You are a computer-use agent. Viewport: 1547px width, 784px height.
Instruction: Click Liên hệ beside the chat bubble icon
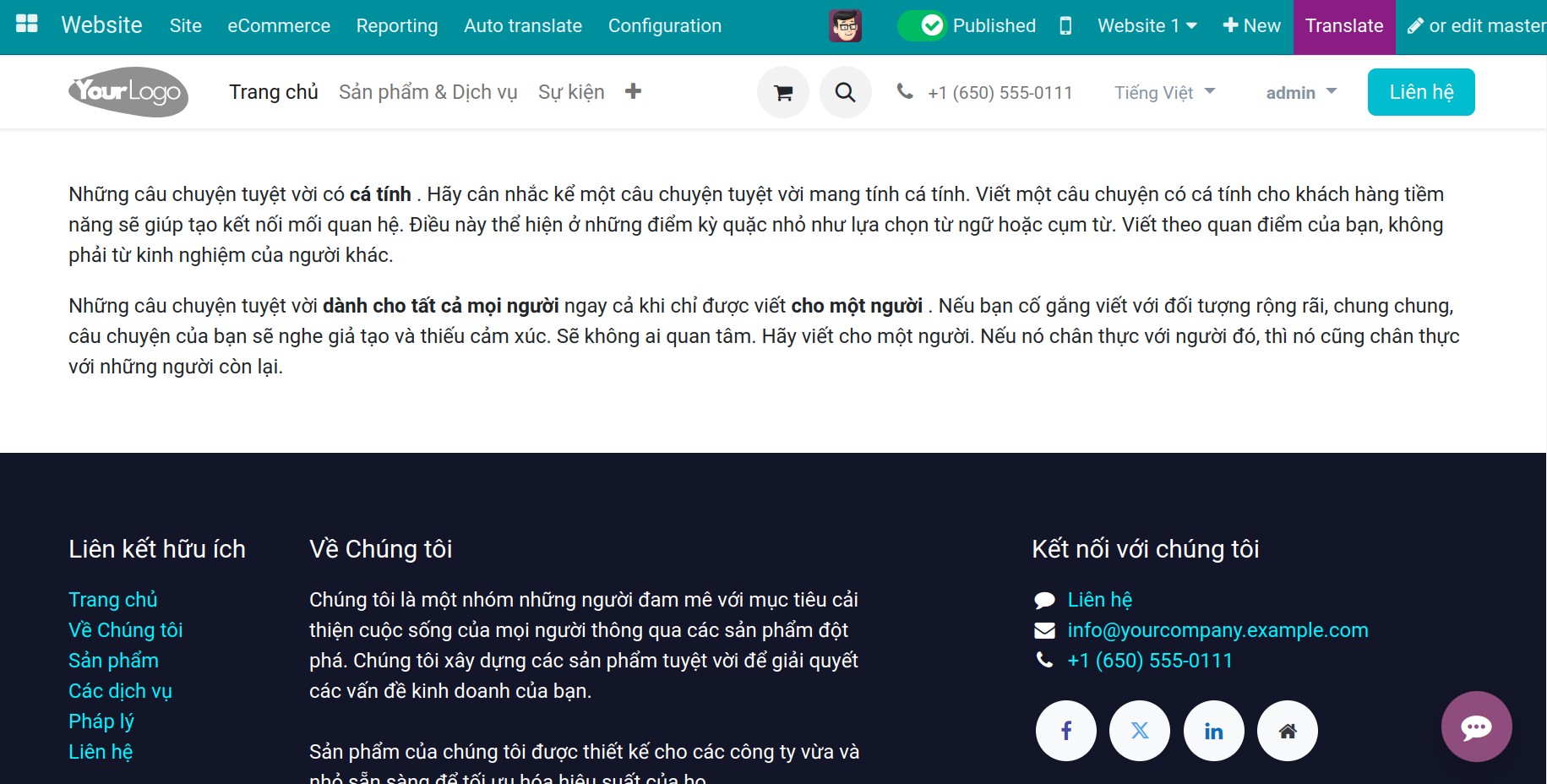pyautogui.click(x=1099, y=599)
